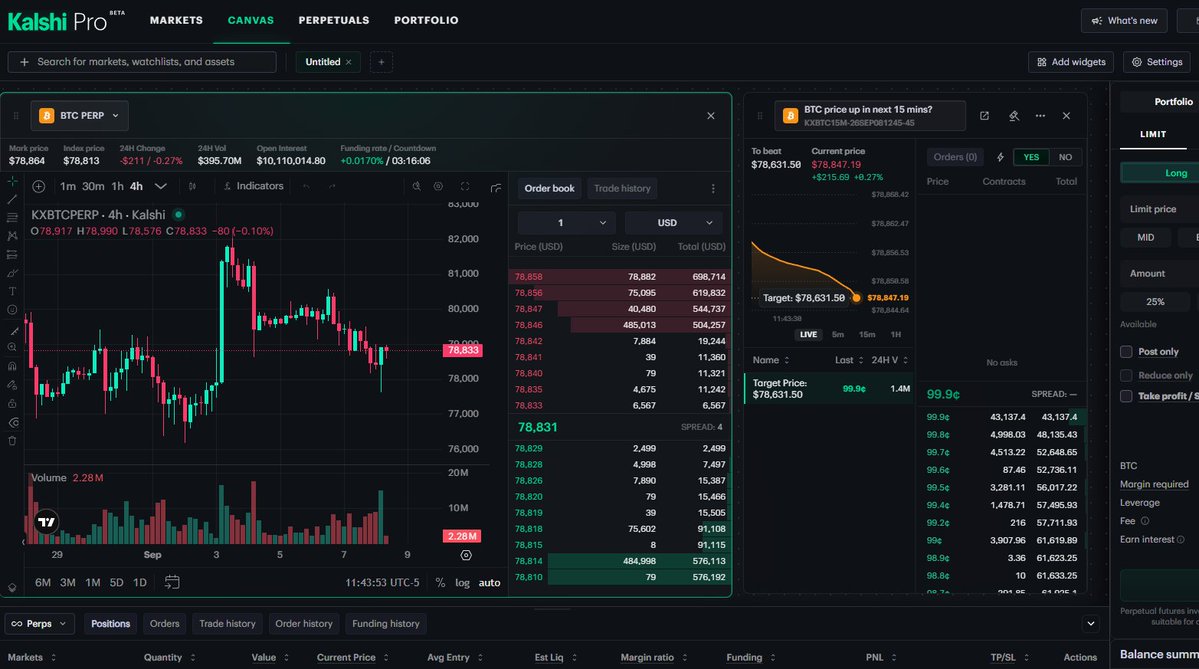The width and height of the screenshot is (1199, 669).
Task: Enable the Take profit checkbox
Action: 1126,396
